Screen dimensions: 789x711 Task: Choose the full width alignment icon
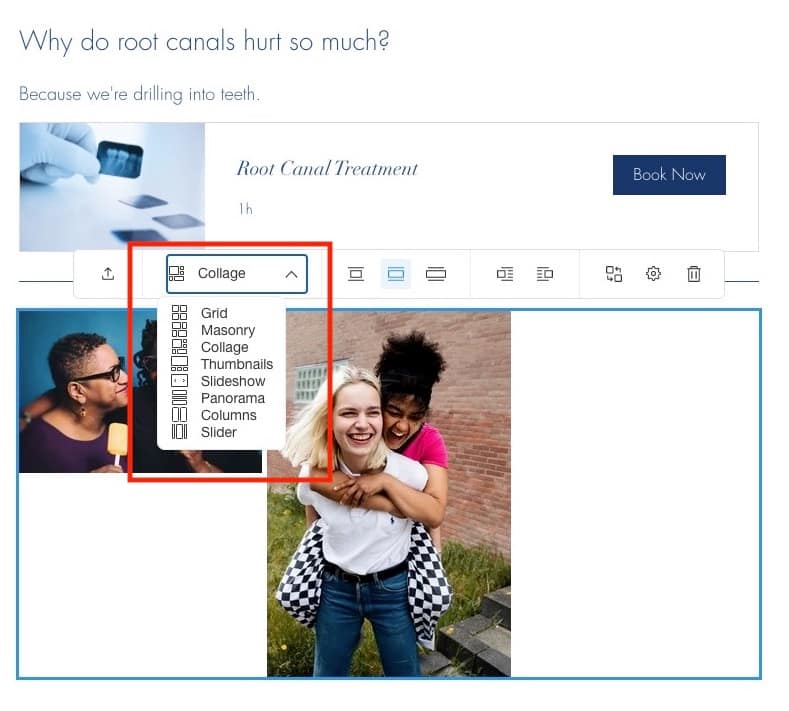pos(436,274)
